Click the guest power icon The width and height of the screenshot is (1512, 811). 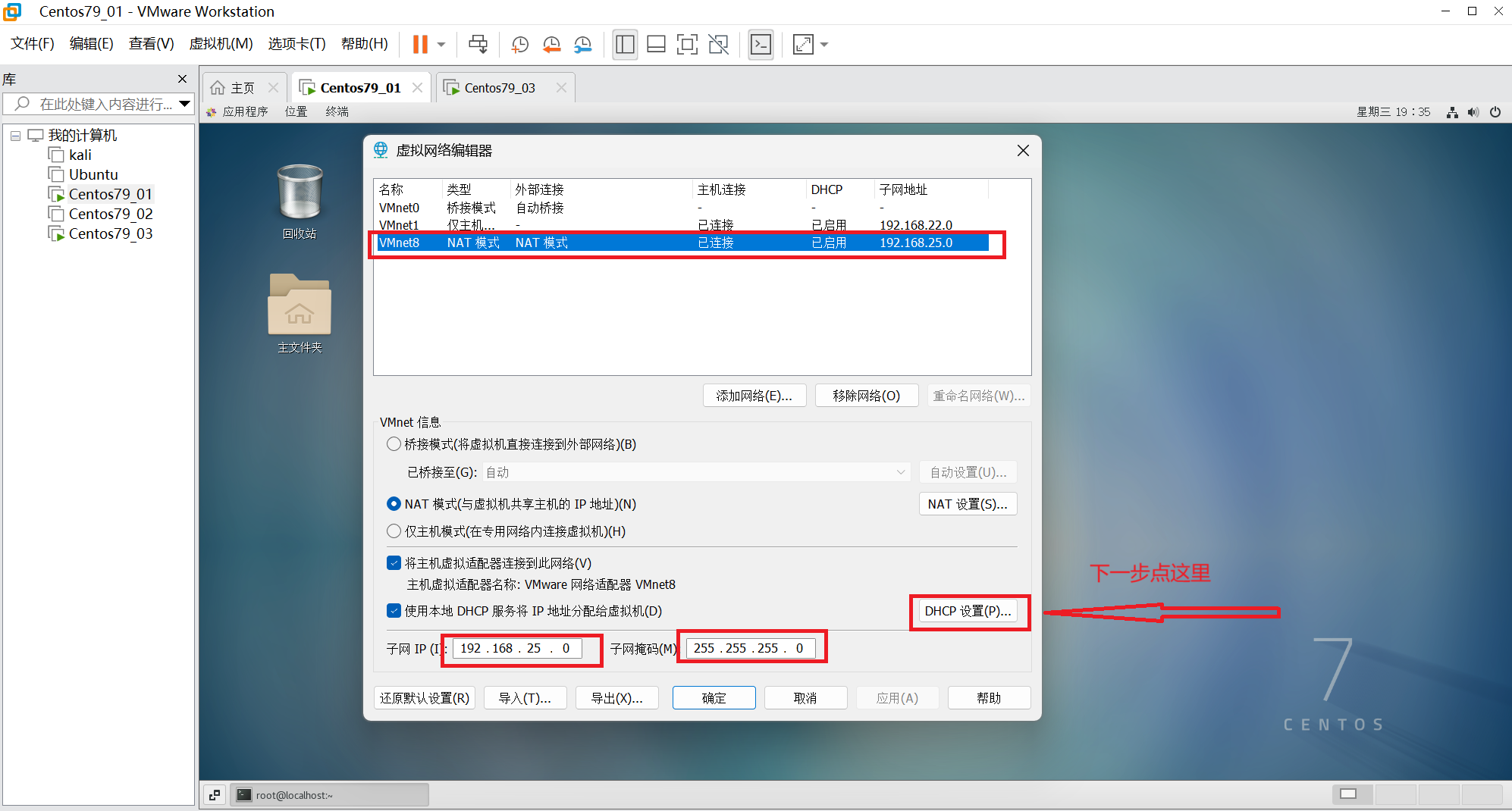tap(1495, 112)
